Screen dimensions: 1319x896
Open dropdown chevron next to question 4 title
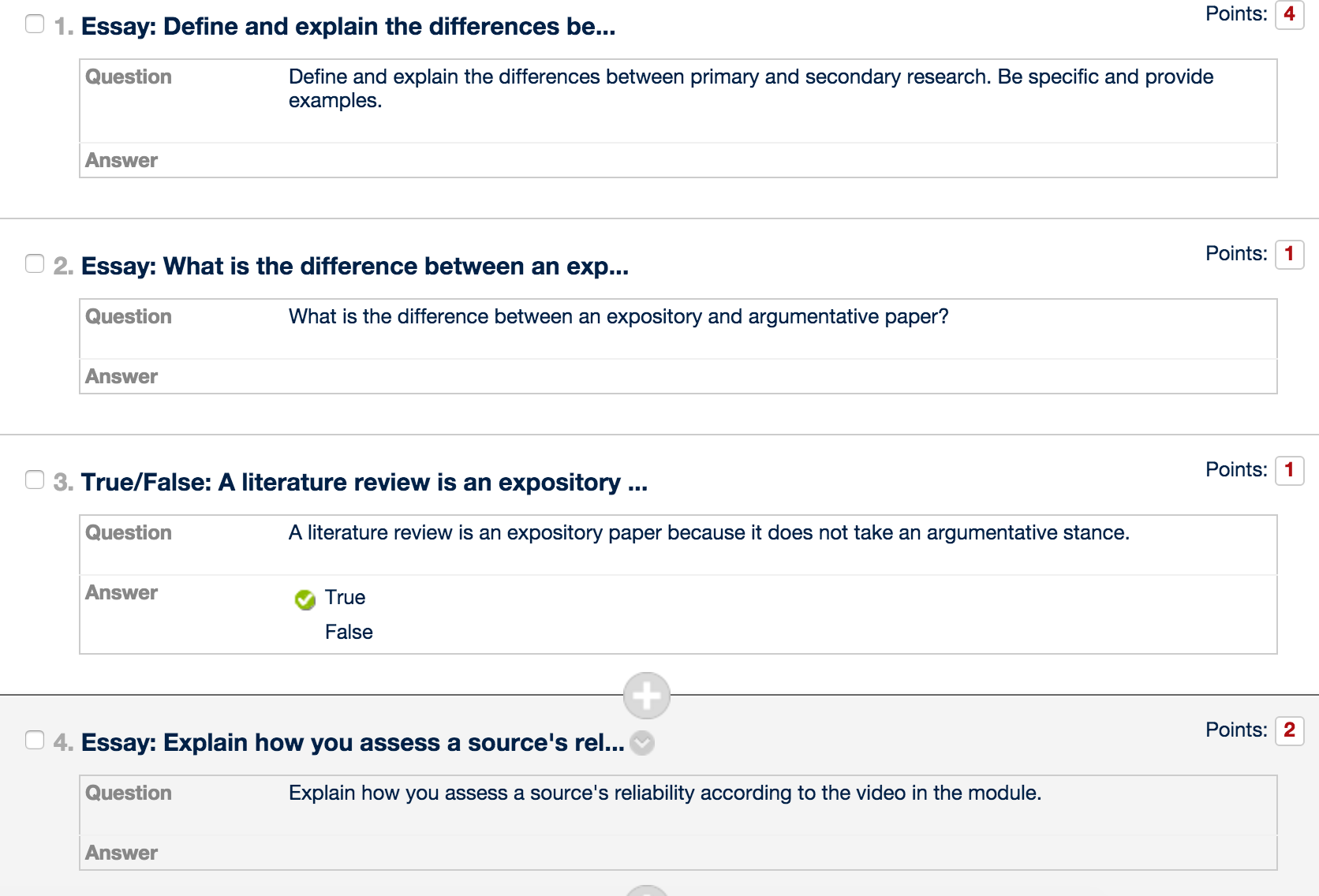[642, 743]
